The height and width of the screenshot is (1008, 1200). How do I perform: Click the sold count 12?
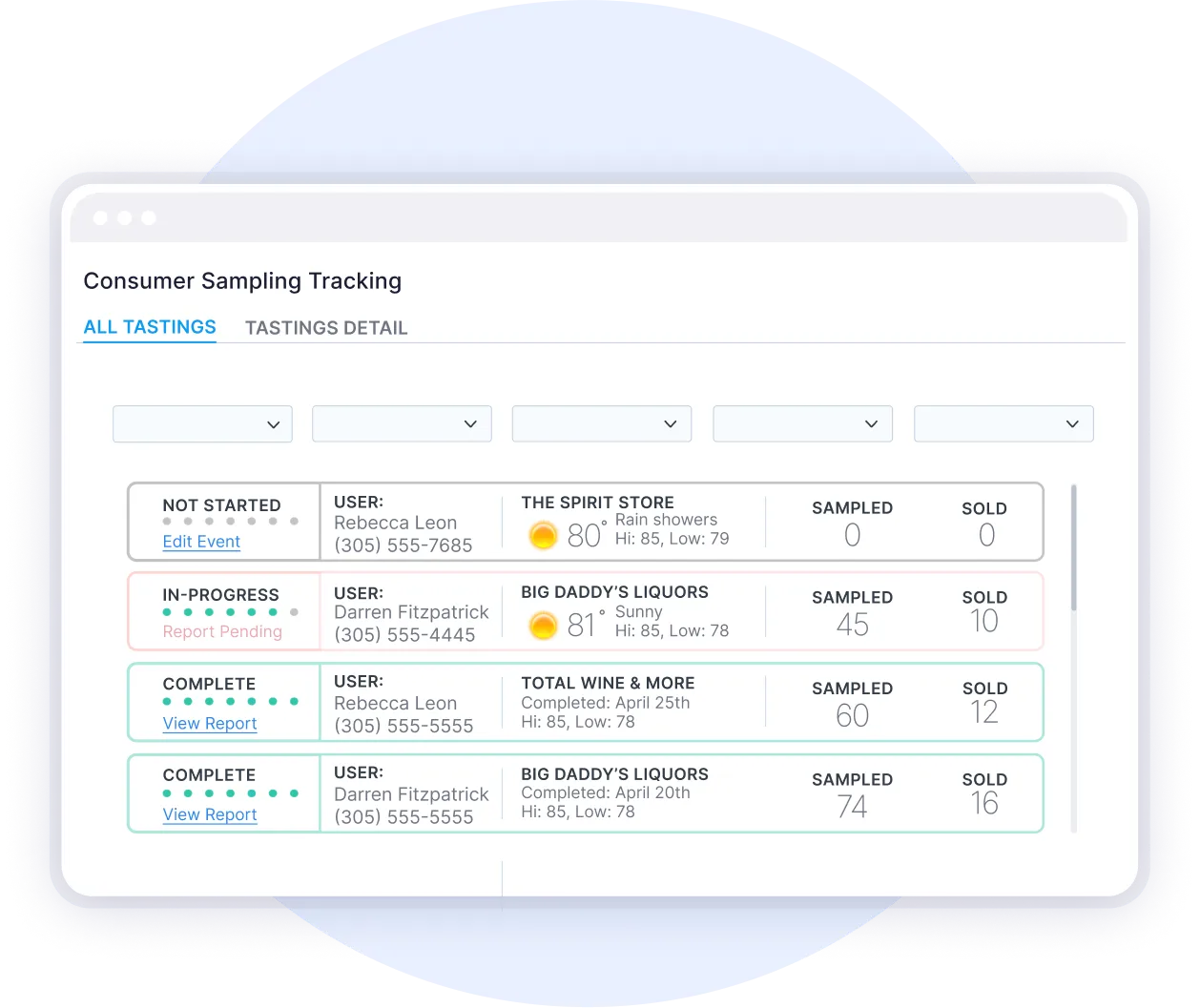click(984, 712)
